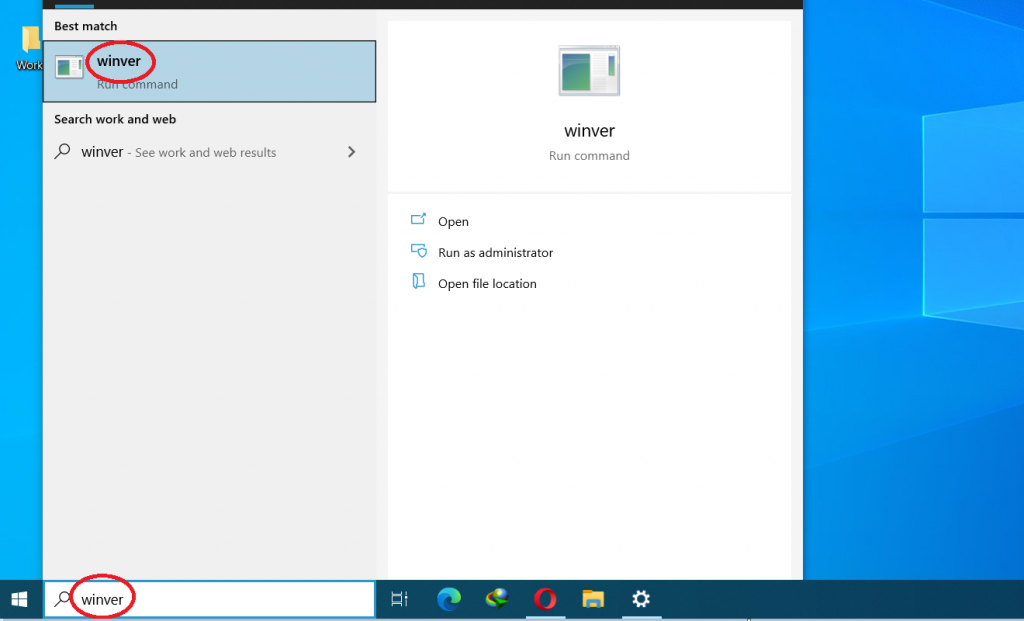Screen dimensions: 1024x621
Task: Click the Run as administrator shield icon
Action: coord(419,251)
